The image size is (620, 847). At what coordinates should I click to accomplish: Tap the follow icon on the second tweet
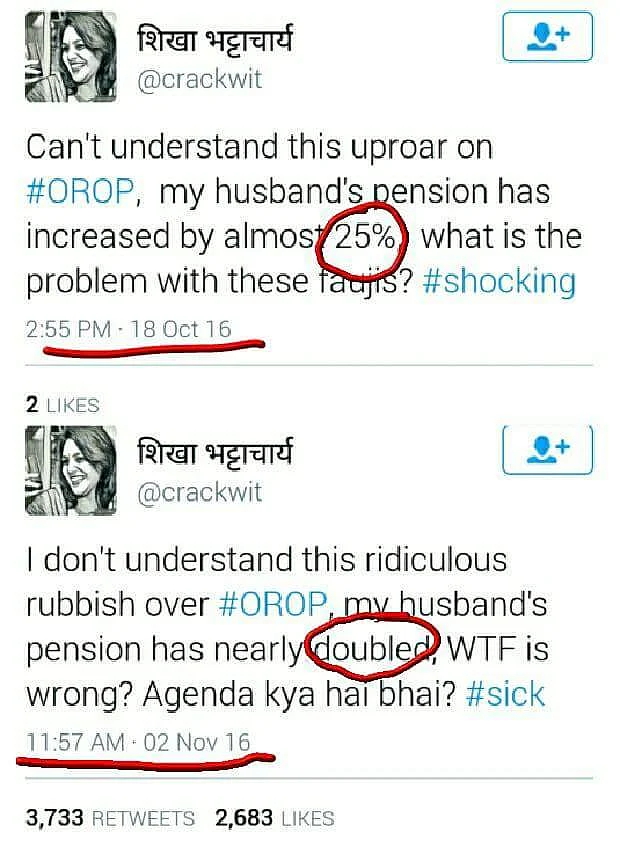click(547, 450)
